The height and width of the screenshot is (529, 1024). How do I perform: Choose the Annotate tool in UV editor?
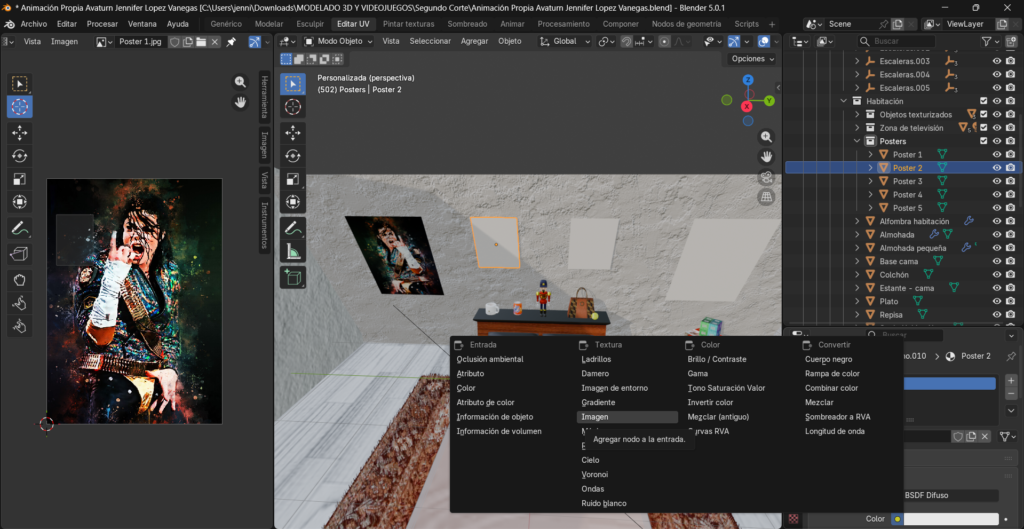click(x=20, y=229)
